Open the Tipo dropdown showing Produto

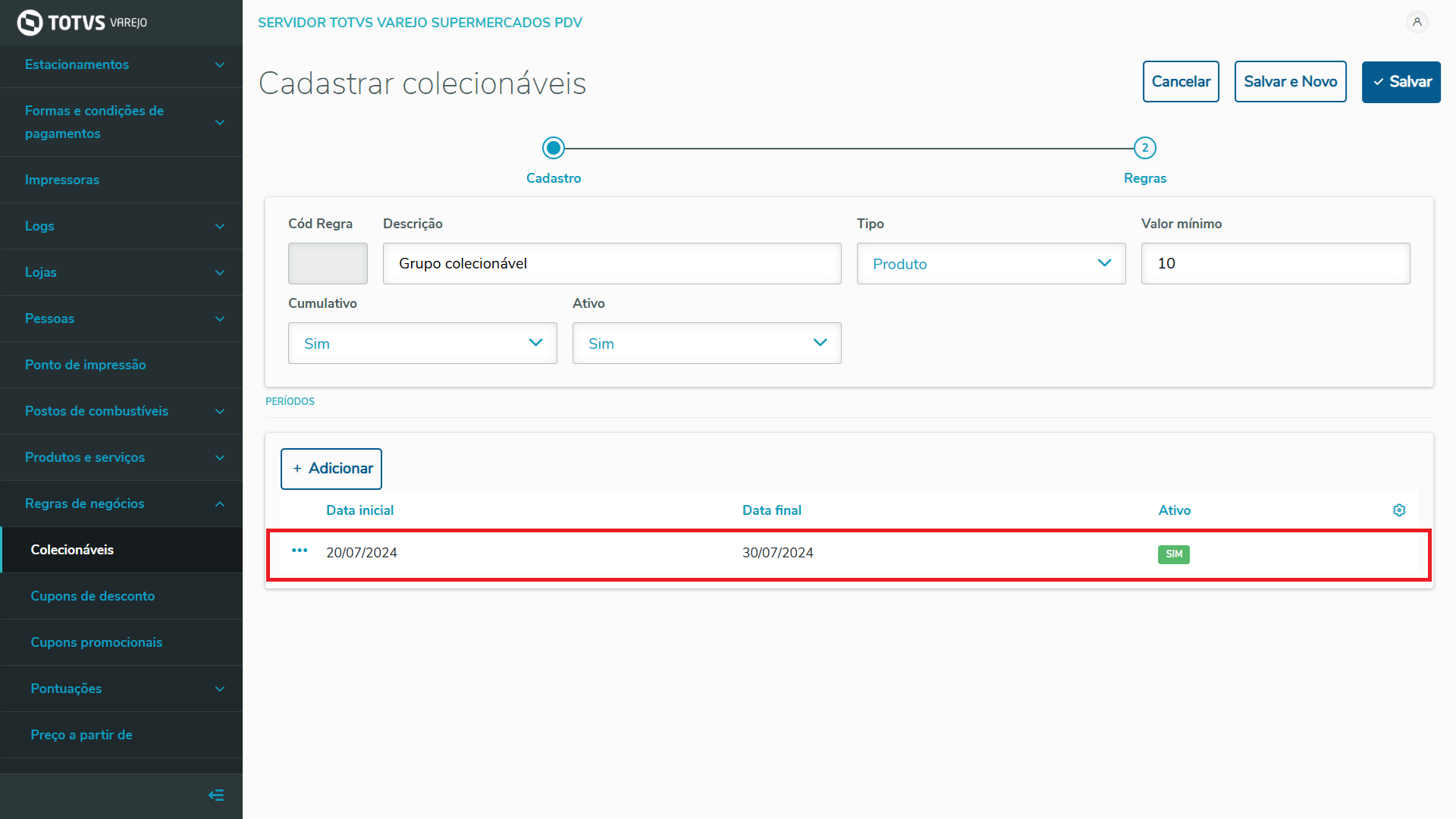coord(990,264)
